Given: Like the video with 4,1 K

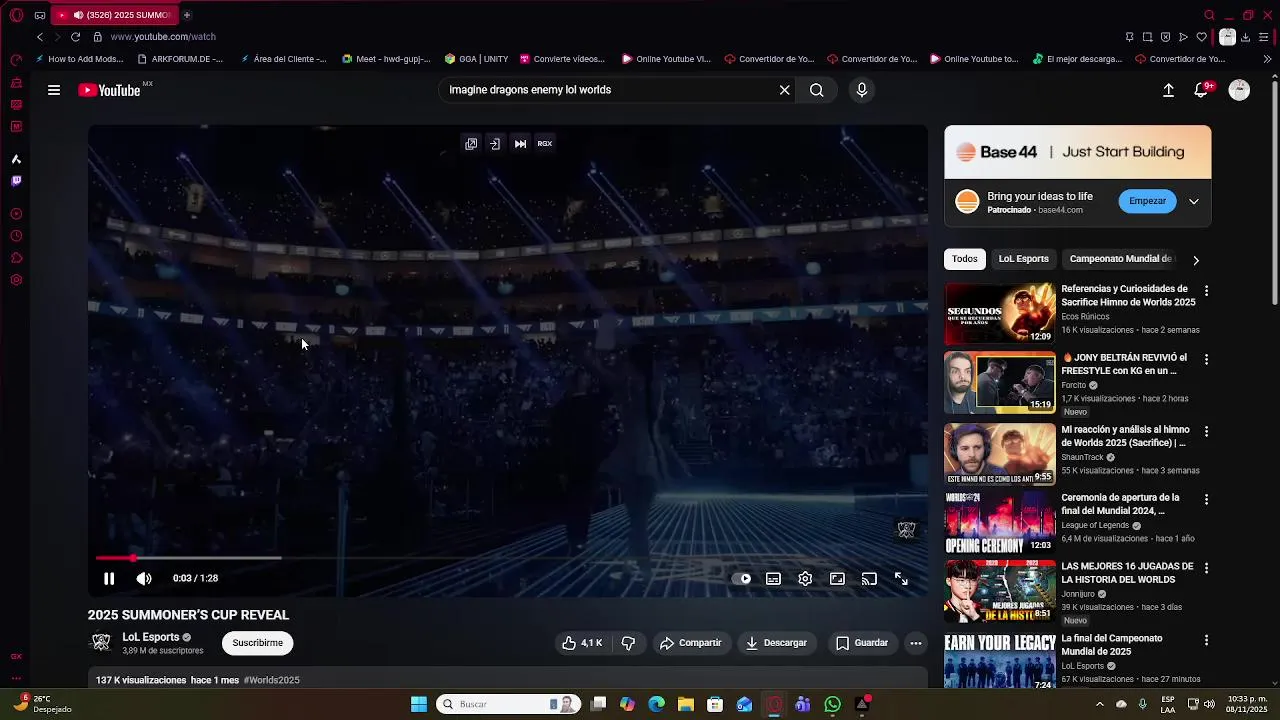Looking at the screenshot, I should [582, 643].
